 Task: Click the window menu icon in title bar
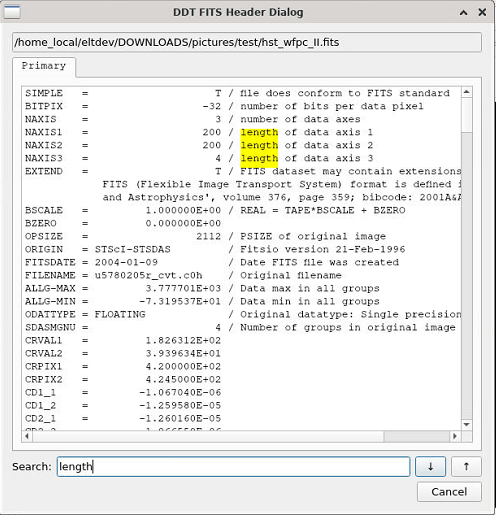(x=12, y=12)
